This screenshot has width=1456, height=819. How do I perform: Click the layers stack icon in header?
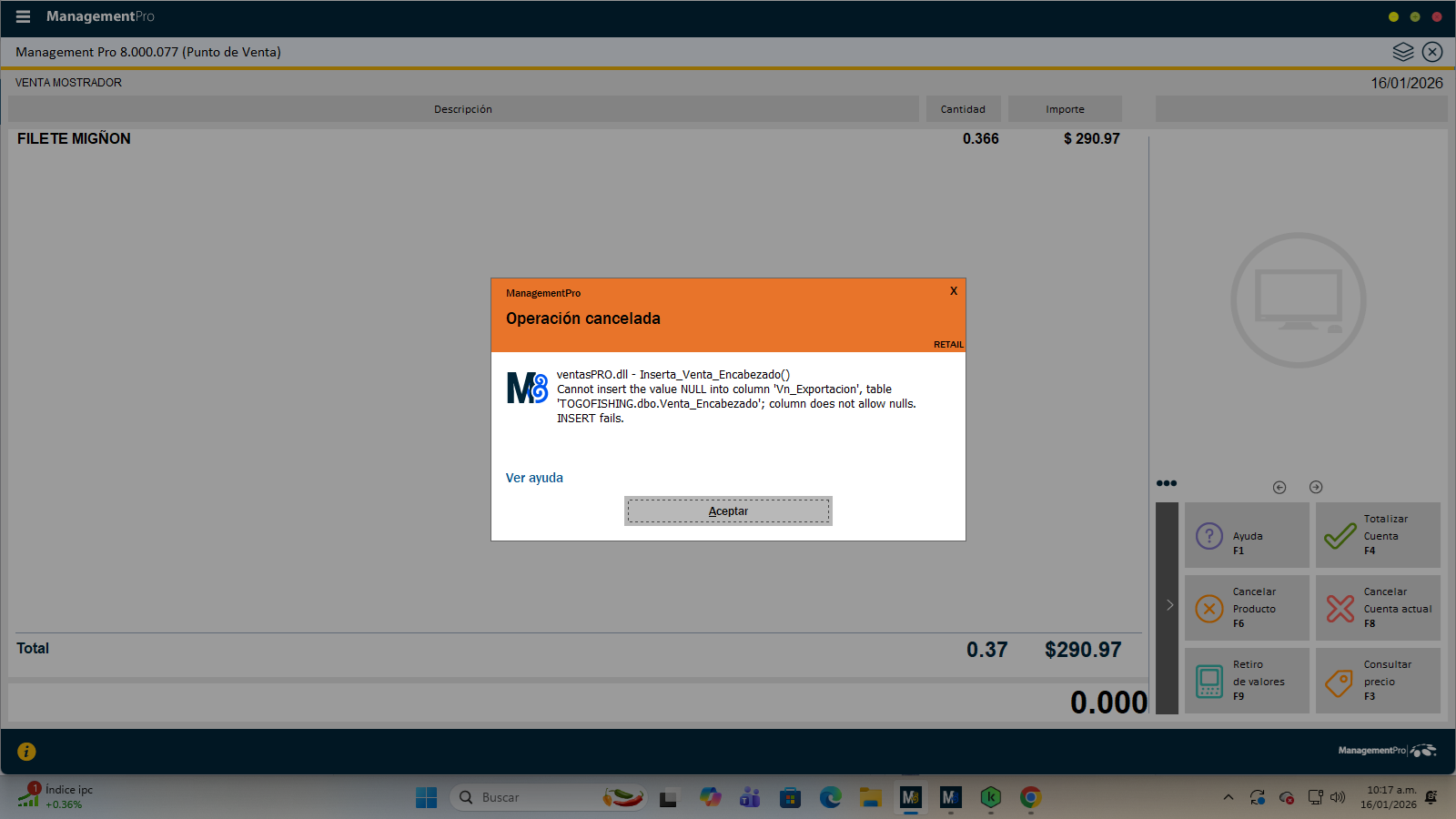pyautogui.click(x=1402, y=52)
